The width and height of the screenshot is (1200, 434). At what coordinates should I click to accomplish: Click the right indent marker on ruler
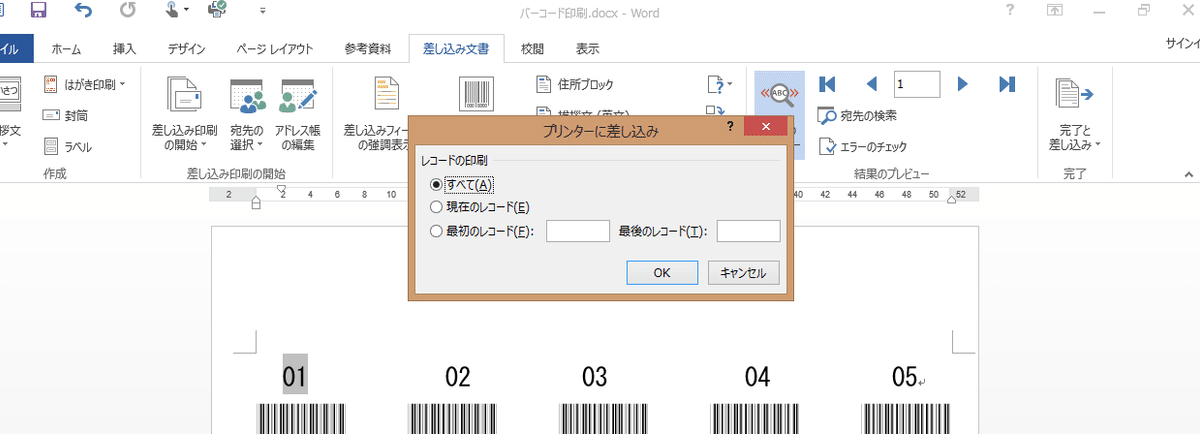(x=950, y=200)
